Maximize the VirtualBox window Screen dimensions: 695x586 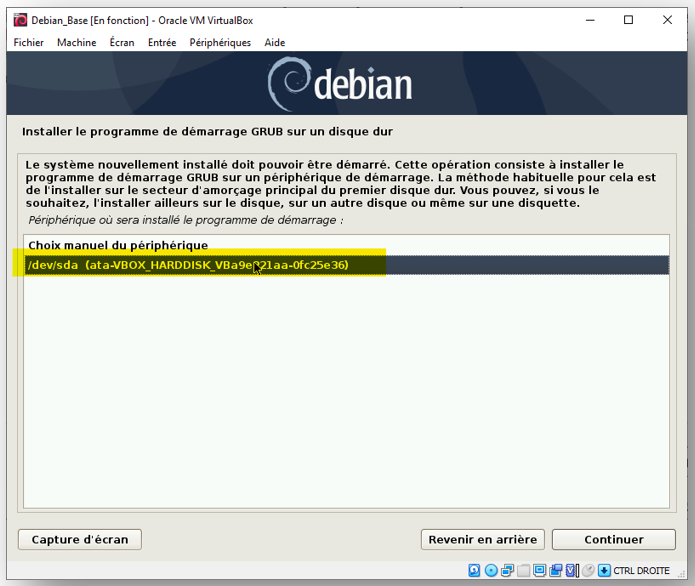628,20
